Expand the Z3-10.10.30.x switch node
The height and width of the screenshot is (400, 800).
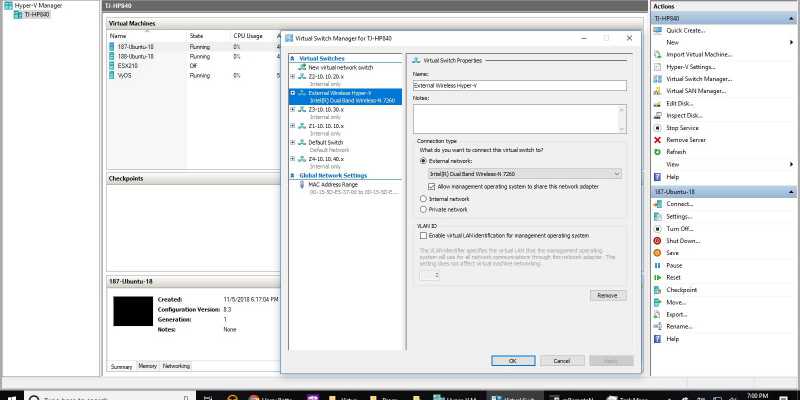click(292, 110)
